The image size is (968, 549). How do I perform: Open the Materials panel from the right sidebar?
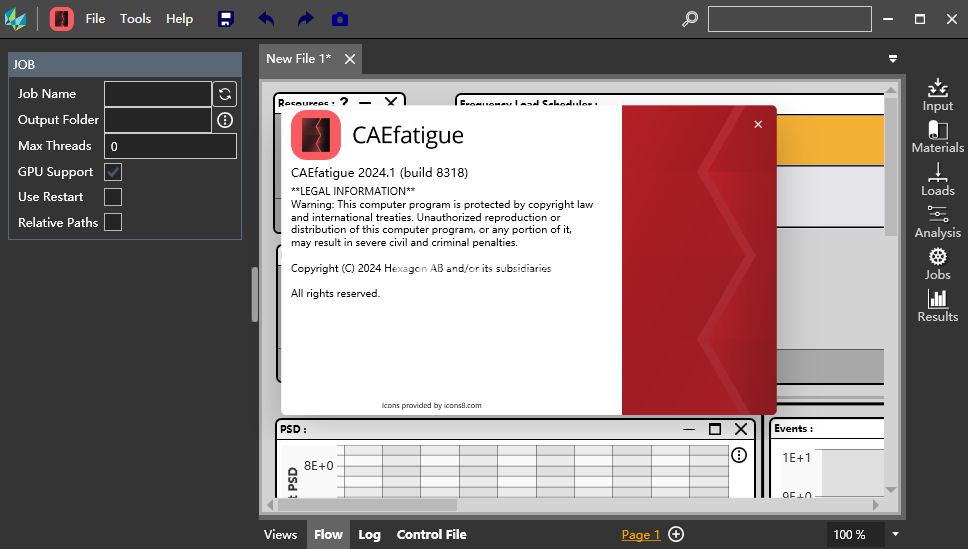tap(938, 137)
